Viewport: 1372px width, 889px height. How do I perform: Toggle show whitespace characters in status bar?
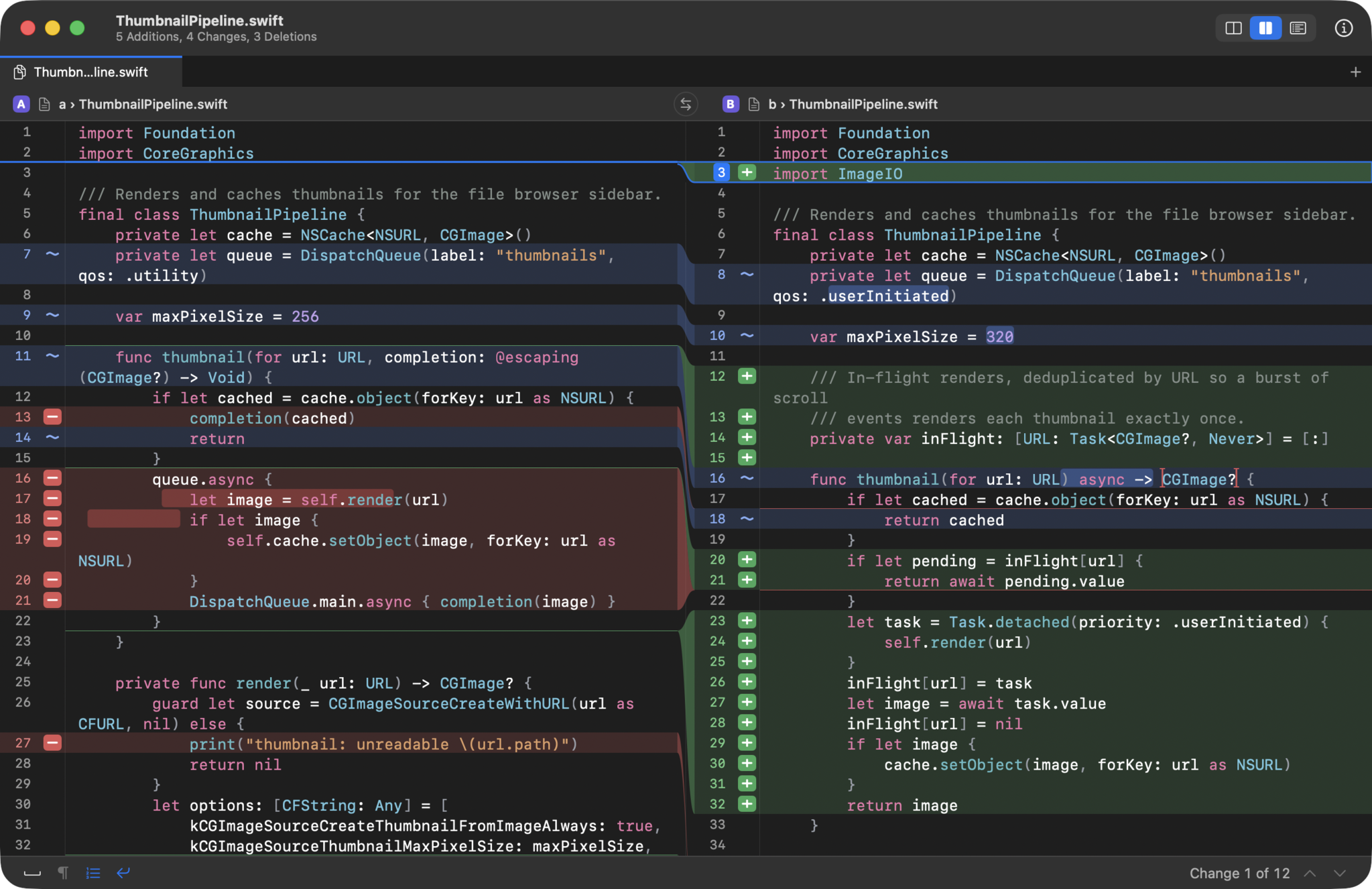(x=32, y=873)
